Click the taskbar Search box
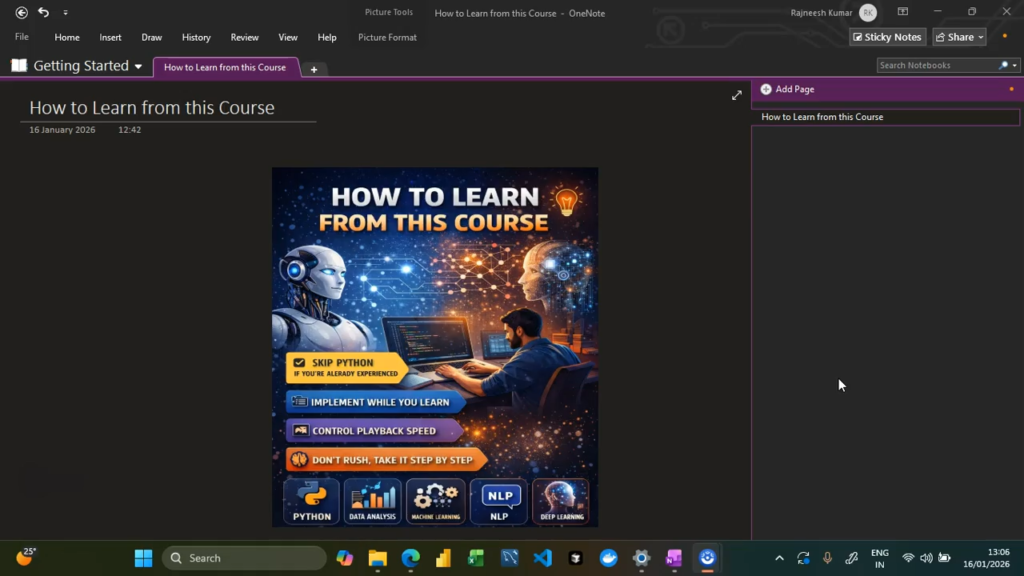The image size is (1024, 576). (x=244, y=558)
